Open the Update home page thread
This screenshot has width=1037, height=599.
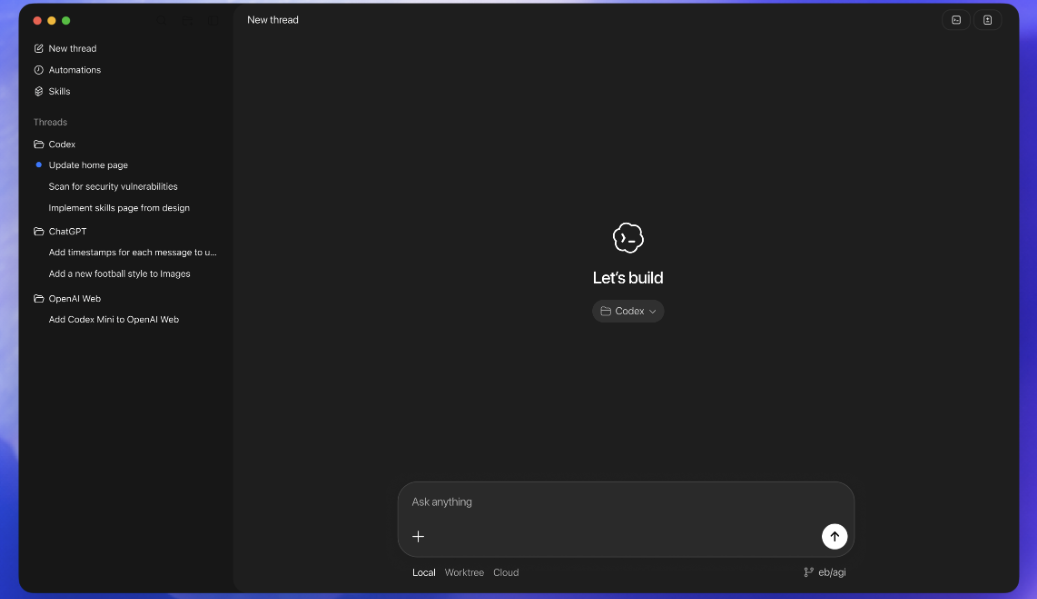(x=88, y=165)
